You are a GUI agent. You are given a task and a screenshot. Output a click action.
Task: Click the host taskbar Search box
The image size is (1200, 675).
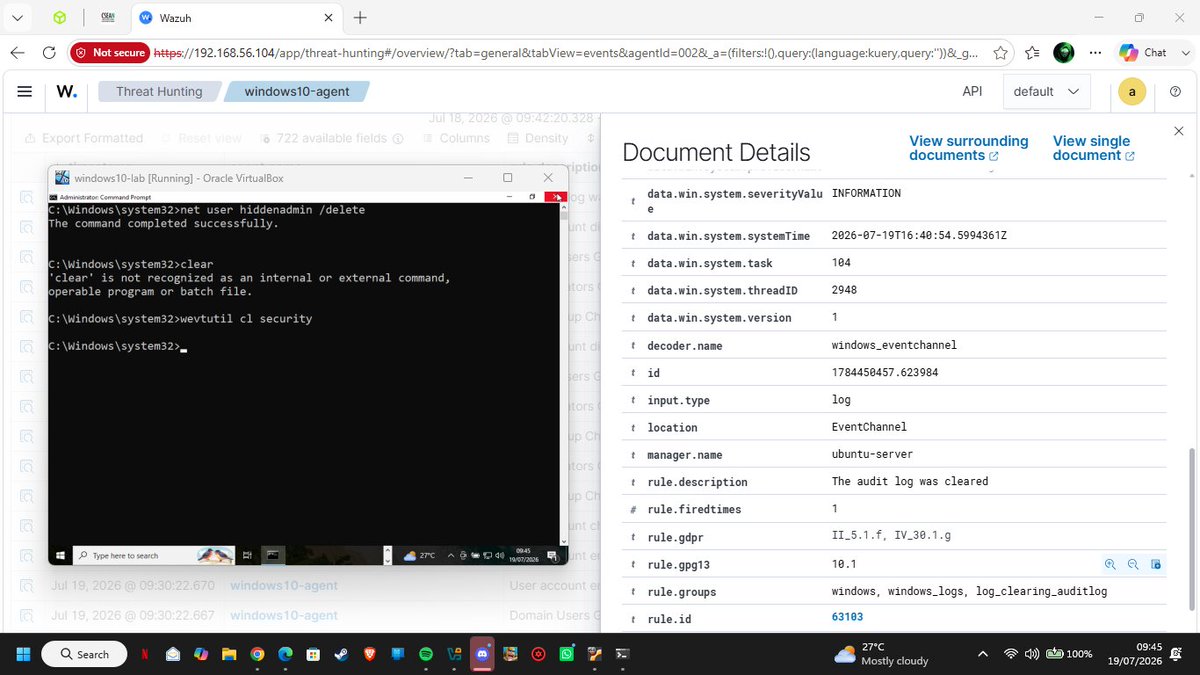pyautogui.click(x=85, y=654)
